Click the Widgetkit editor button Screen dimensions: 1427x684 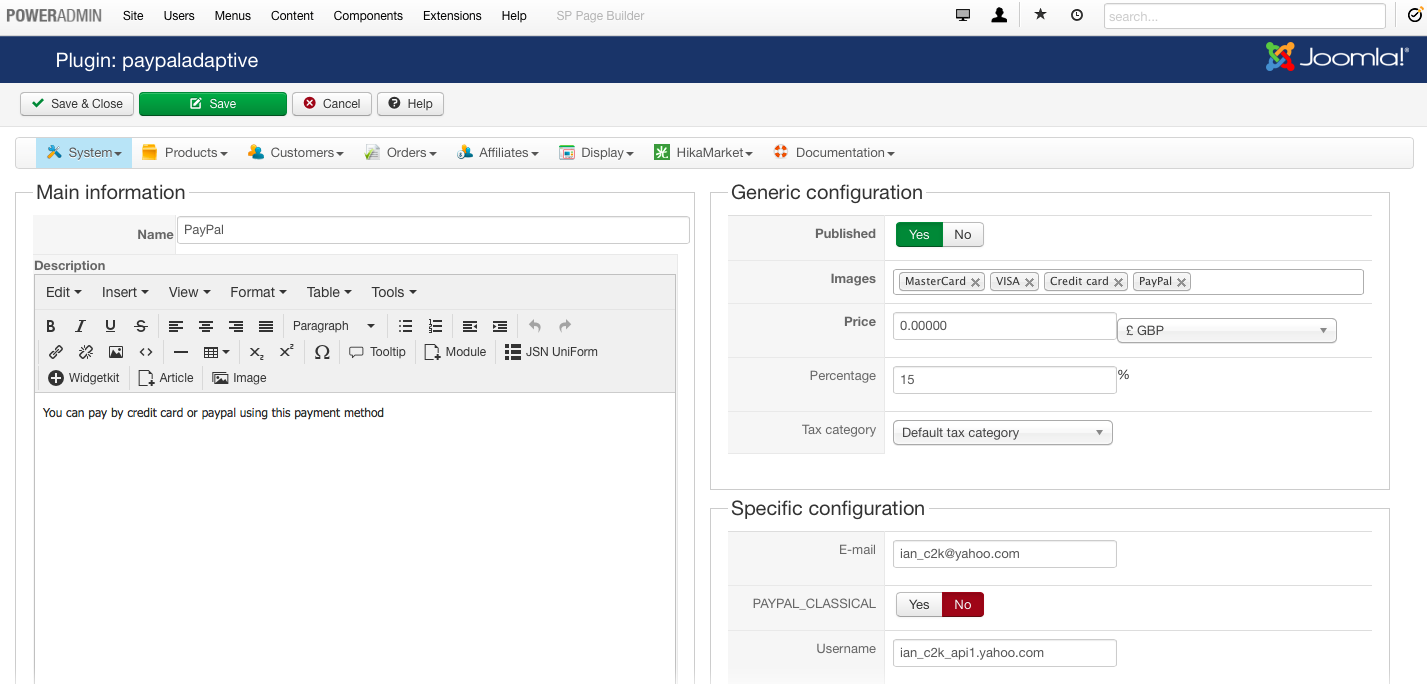84,378
